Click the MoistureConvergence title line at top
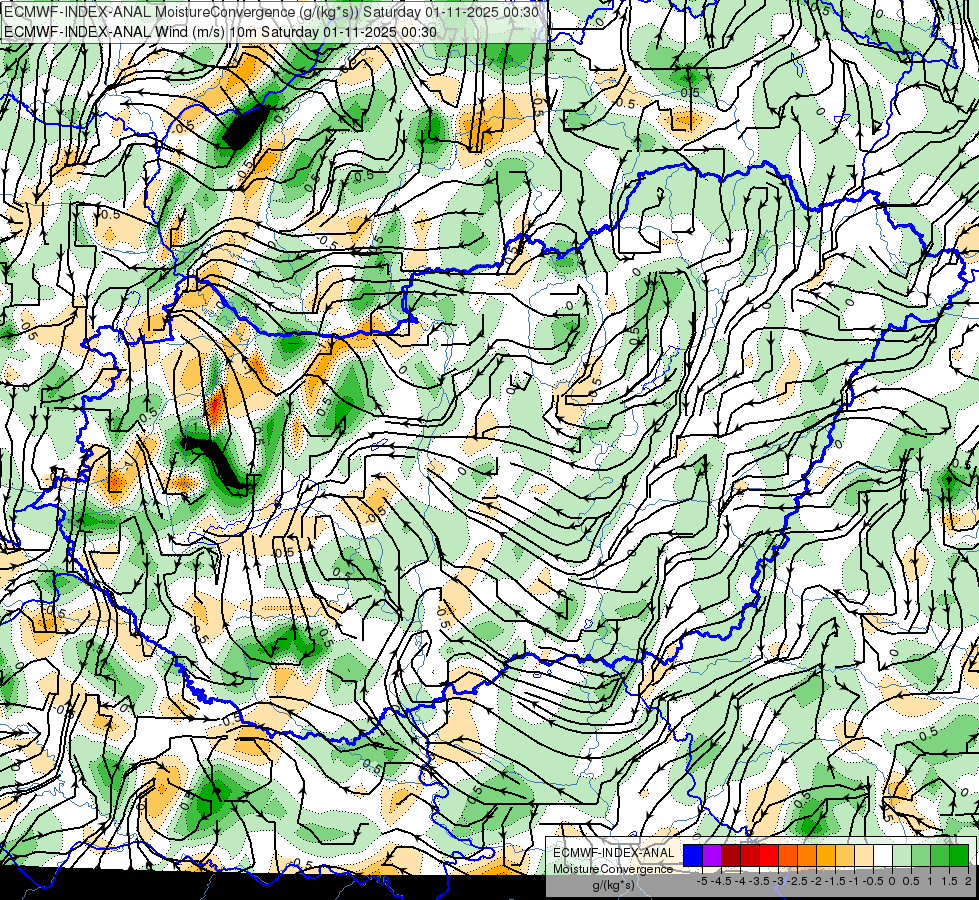The width and height of the screenshot is (979, 900). coord(272,12)
